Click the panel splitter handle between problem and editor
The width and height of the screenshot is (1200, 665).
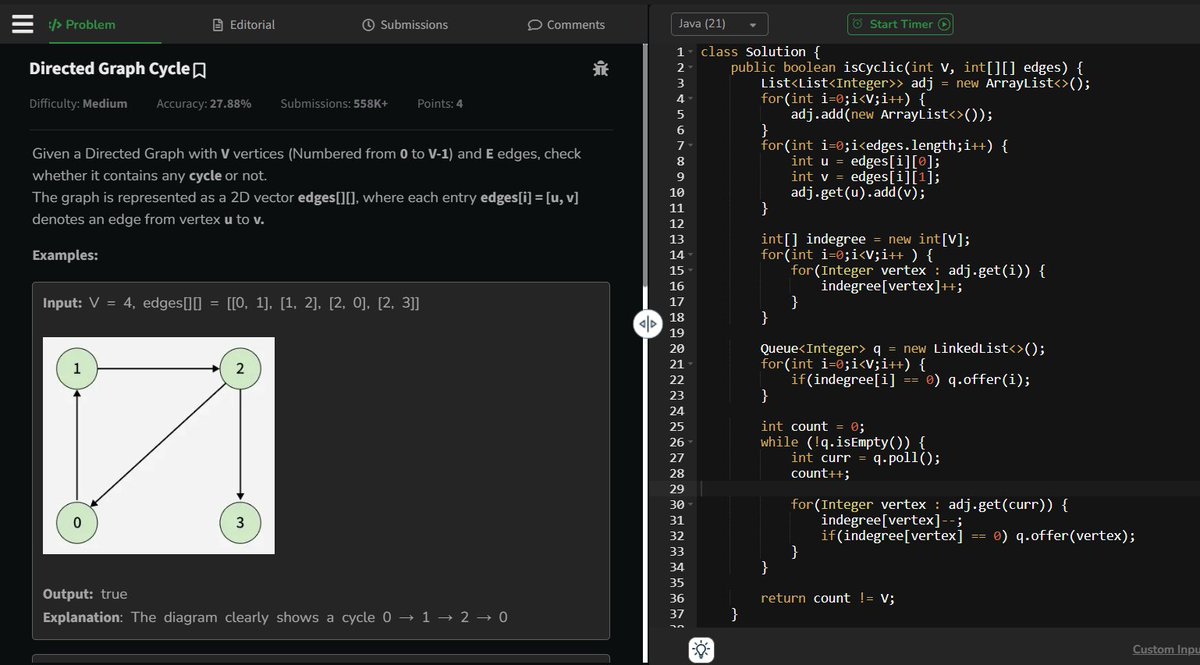[646, 324]
